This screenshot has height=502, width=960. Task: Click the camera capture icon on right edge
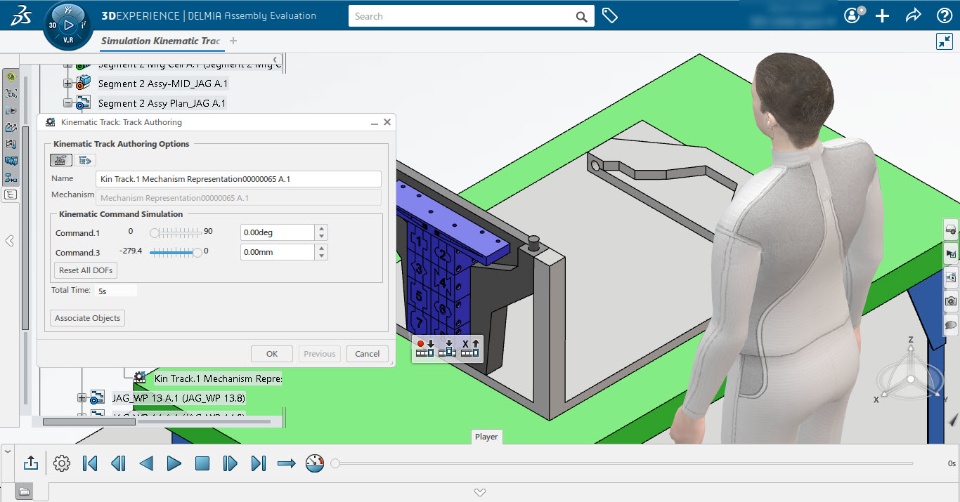point(951,301)
